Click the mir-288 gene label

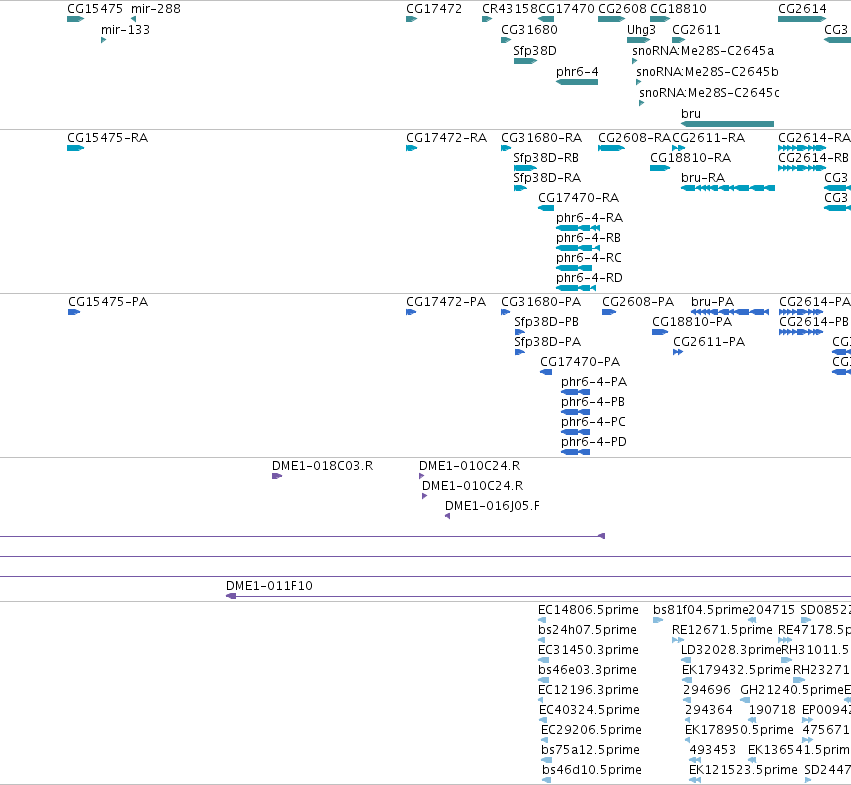(156, 9)
